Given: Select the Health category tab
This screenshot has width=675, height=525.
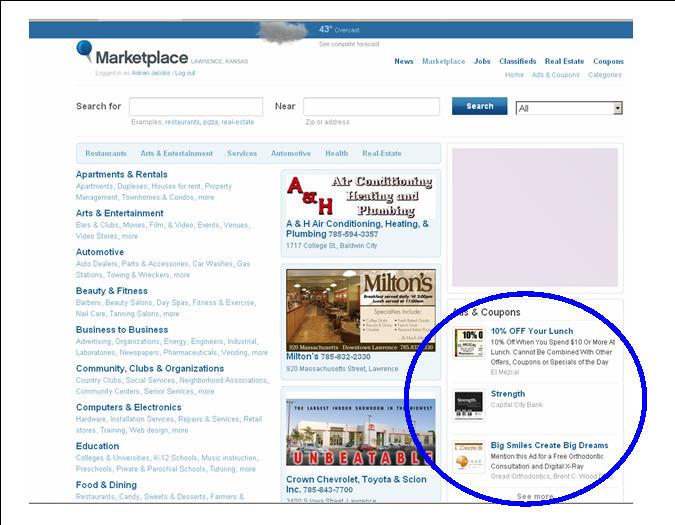Looking at the screenshot, I should coord(337,153).
